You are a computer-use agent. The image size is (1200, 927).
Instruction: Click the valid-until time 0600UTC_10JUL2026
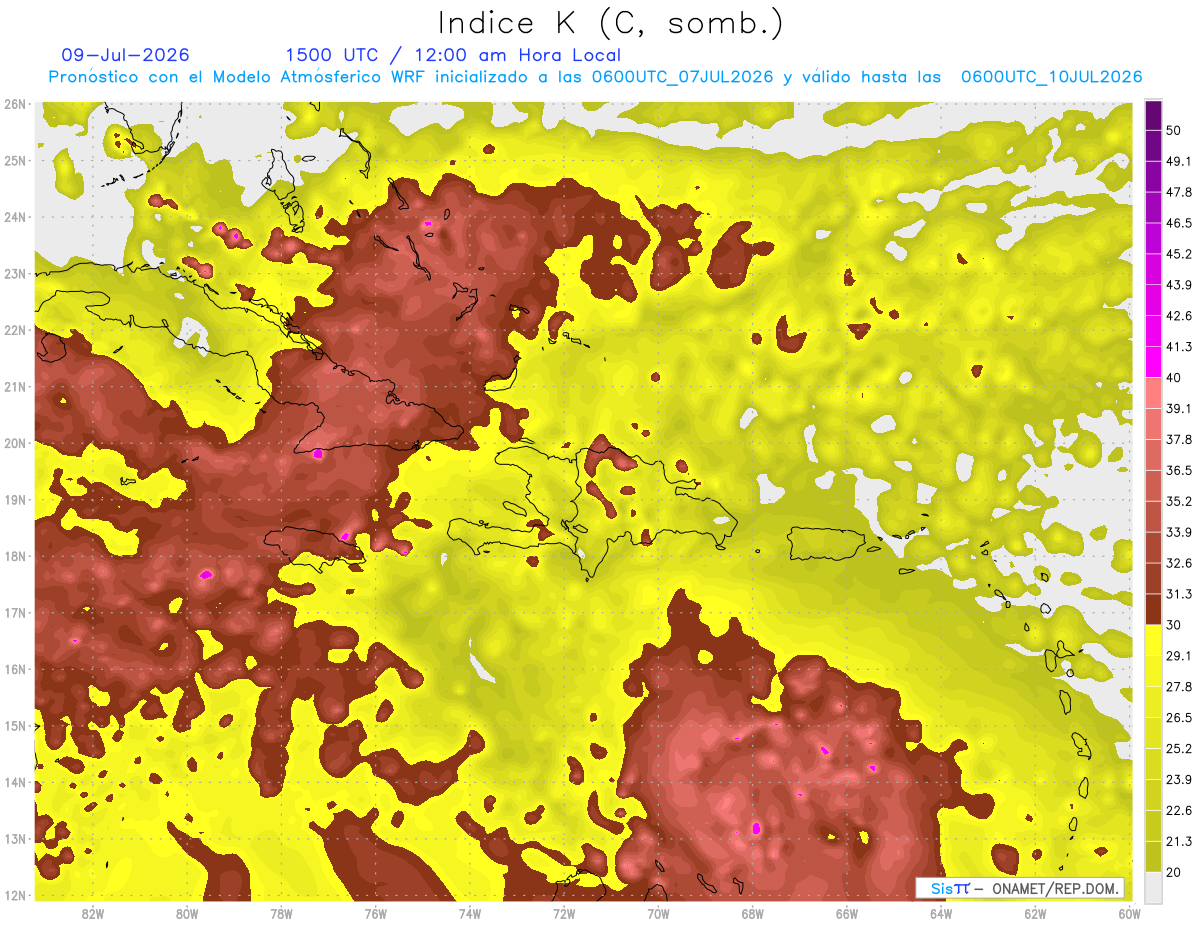[x=1051, y=77]
